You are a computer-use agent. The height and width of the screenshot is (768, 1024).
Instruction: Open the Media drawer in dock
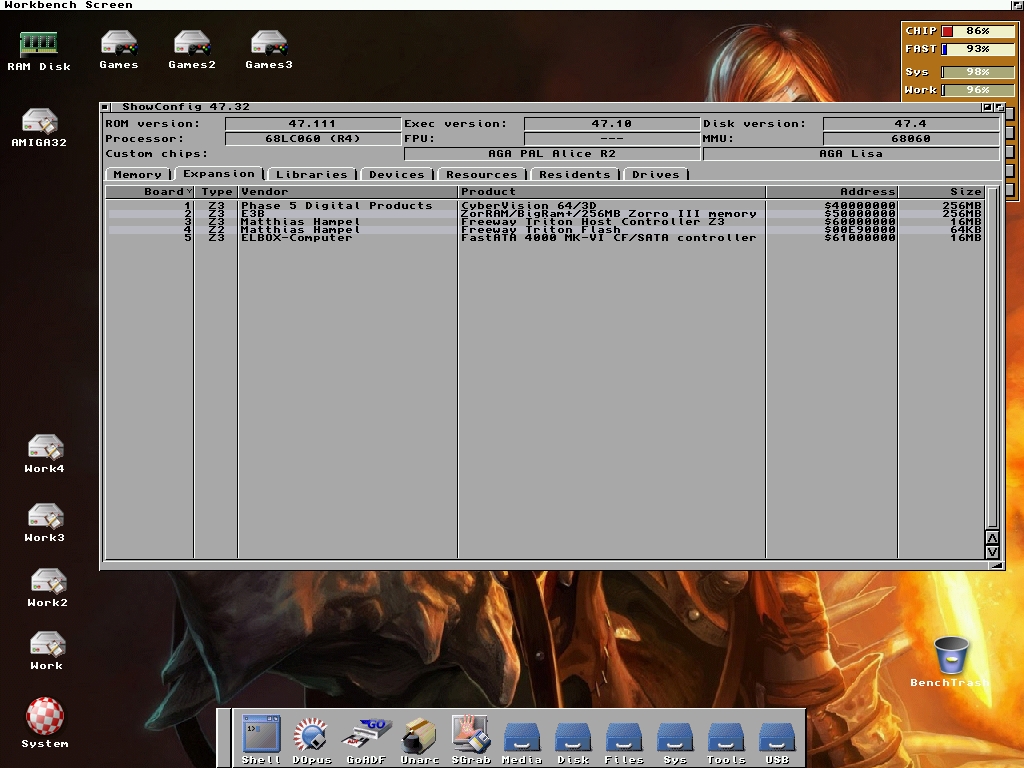(521, 743)
